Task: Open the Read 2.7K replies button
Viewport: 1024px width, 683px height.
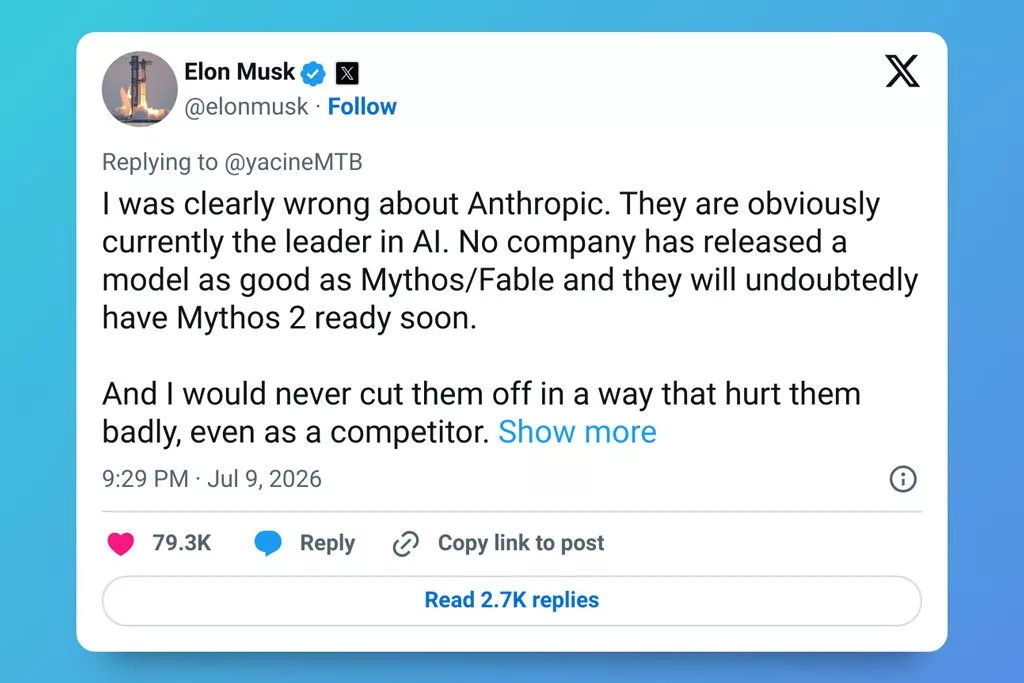Action: 512,600
